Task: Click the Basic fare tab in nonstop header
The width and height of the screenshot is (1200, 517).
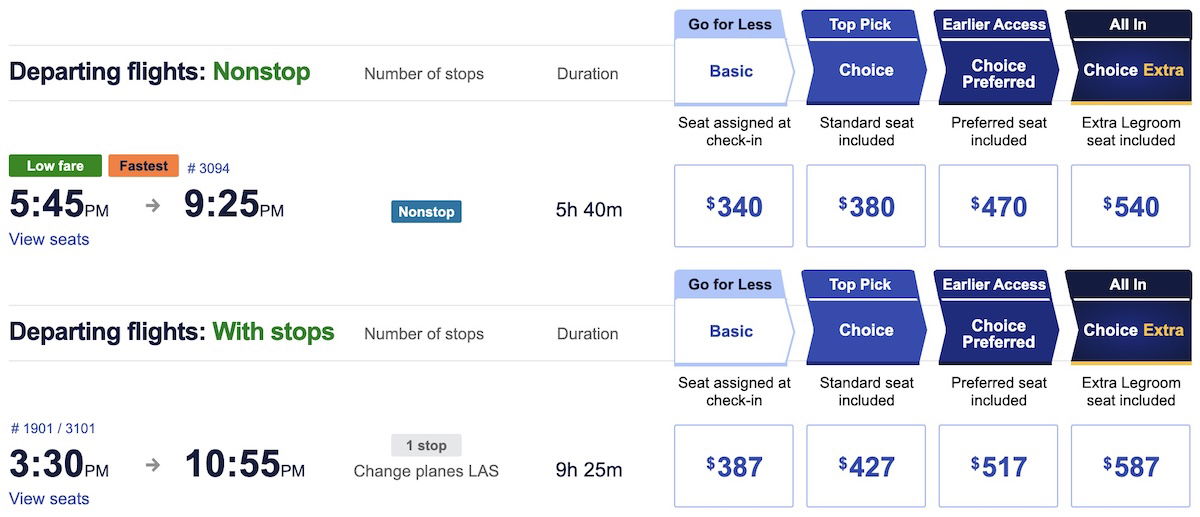Action: [x=731, y=71]
